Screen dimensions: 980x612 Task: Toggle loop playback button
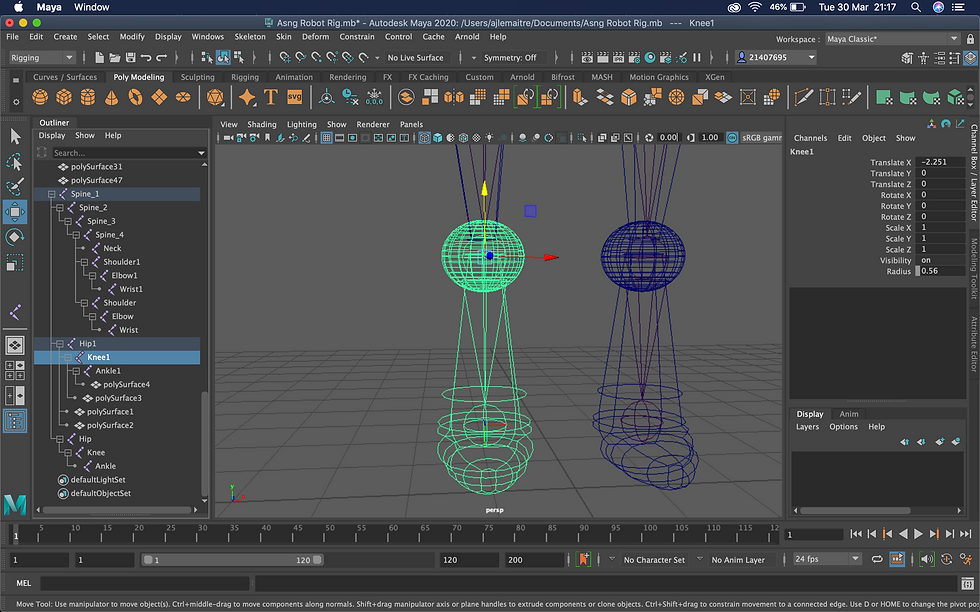point(877,559)
